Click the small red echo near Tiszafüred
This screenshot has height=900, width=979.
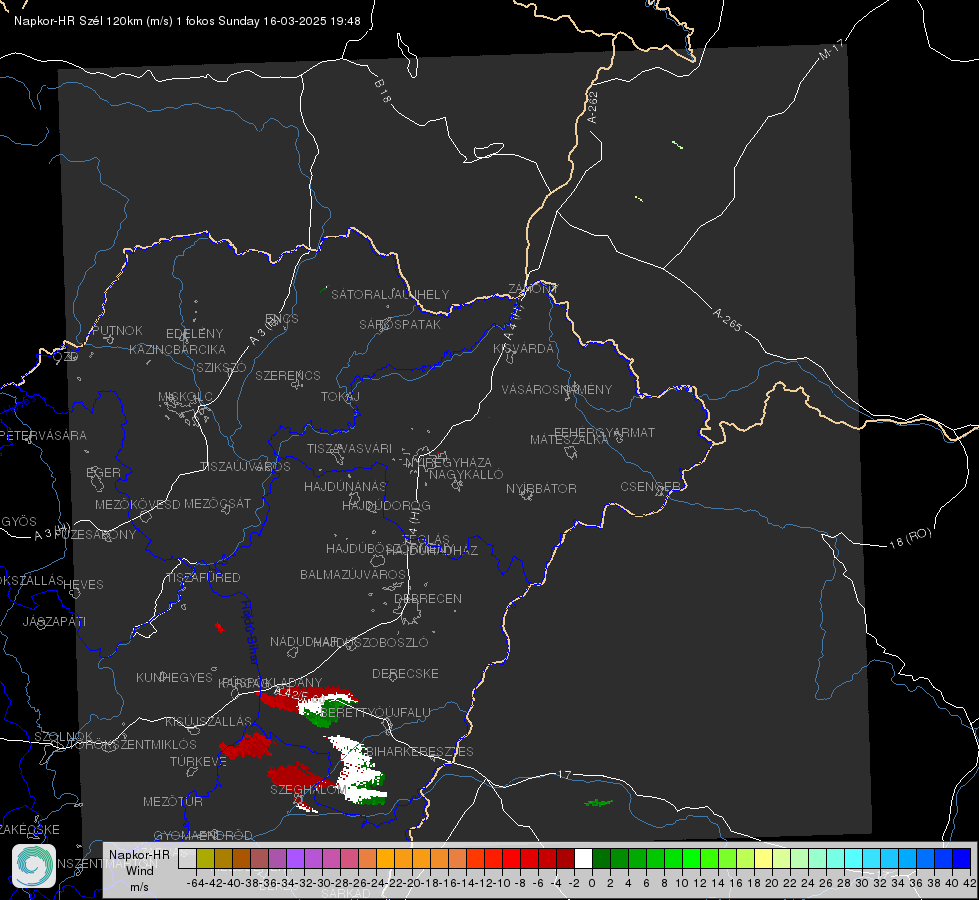pos(219,627)
